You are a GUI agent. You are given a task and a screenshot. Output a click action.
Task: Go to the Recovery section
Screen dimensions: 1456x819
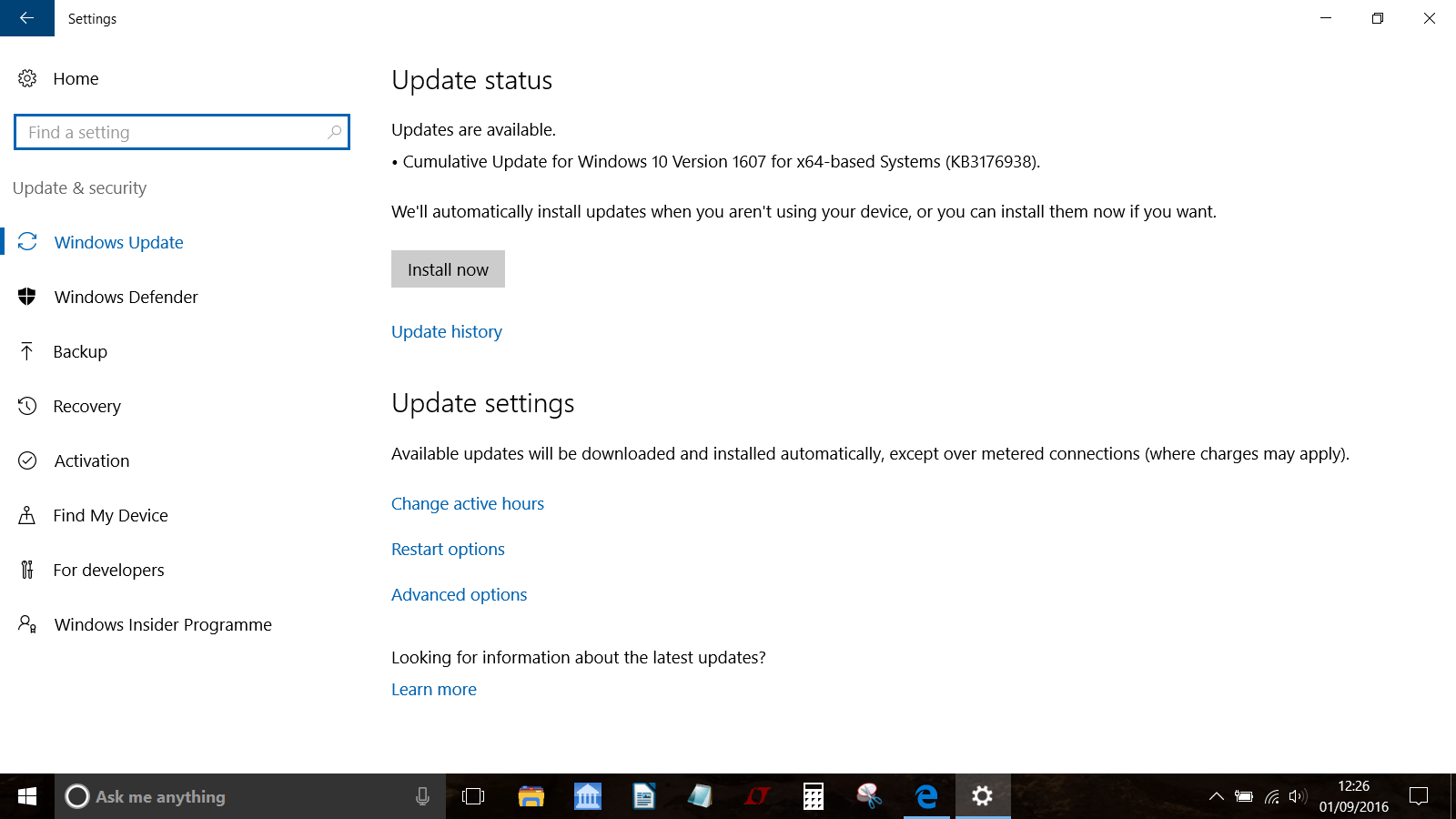pyautogui.click(x=87, y=406)
